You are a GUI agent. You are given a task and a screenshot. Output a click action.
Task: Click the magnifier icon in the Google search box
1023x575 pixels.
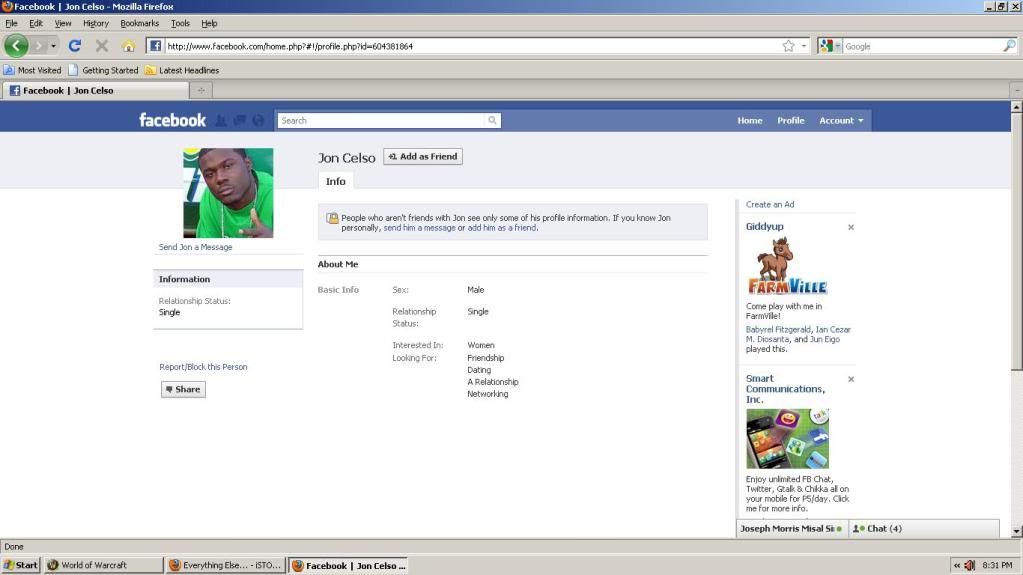(1009, 46)
